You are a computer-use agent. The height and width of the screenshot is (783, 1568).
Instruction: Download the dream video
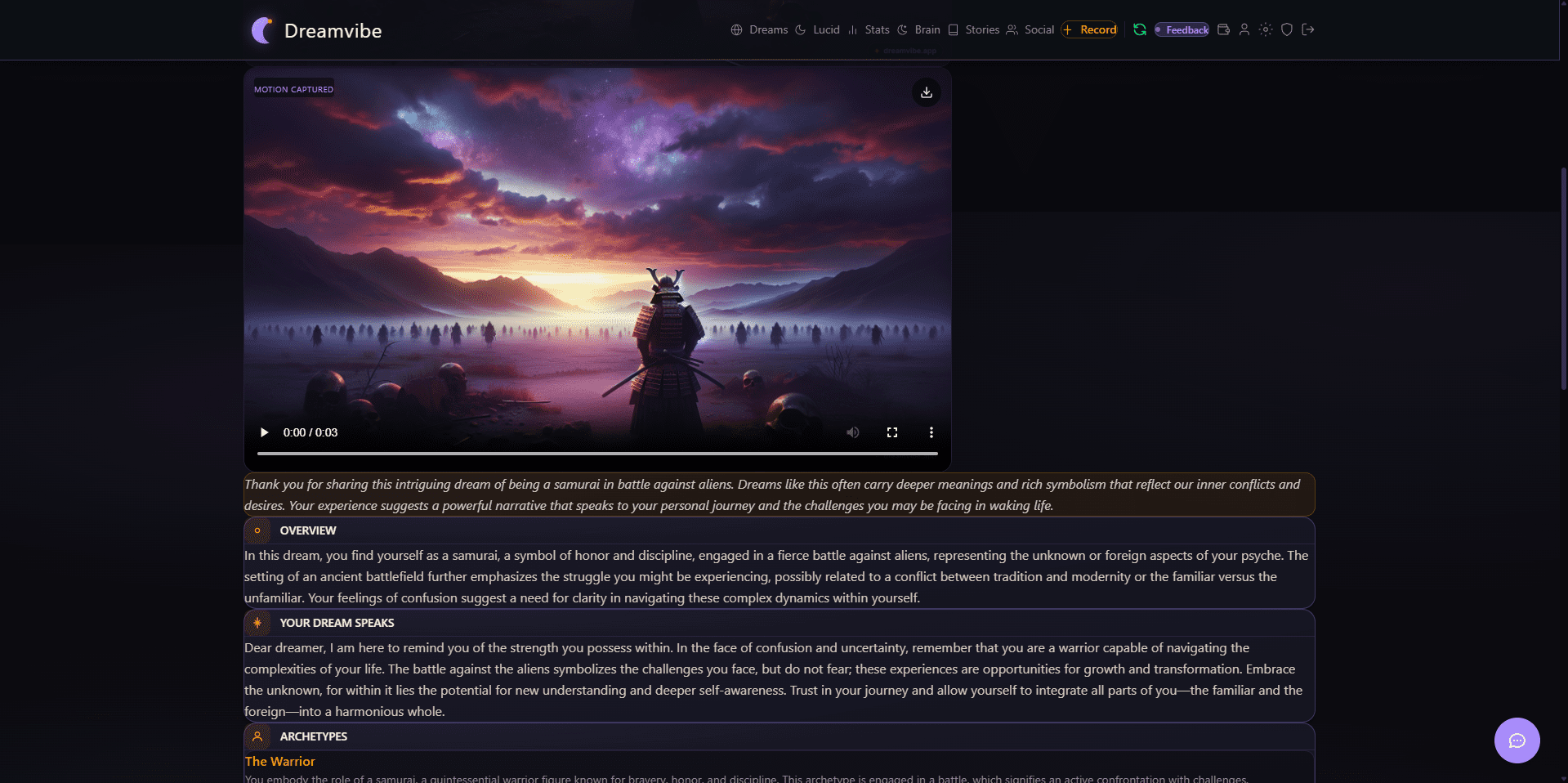click(x=926, y=92)
